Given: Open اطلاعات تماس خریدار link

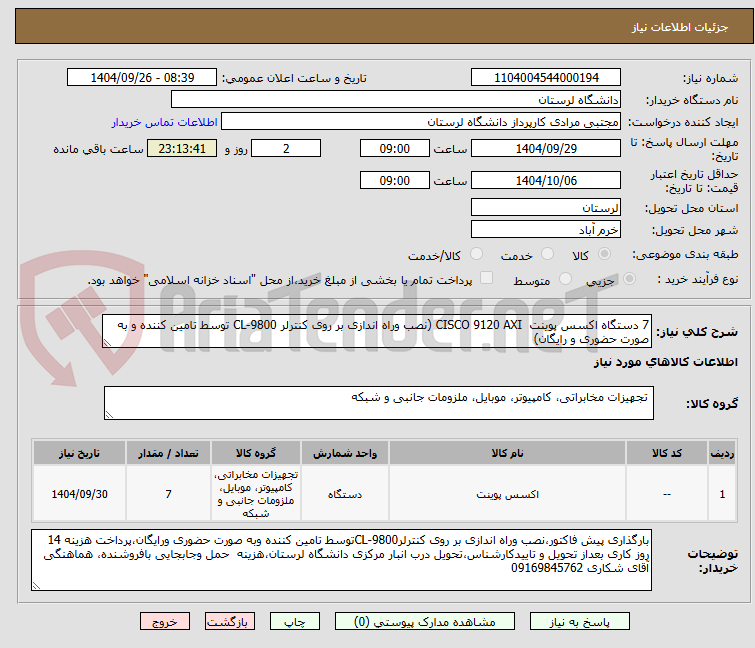Looking at the screenshot, I should pyautogui.click(x=164, y=122).
